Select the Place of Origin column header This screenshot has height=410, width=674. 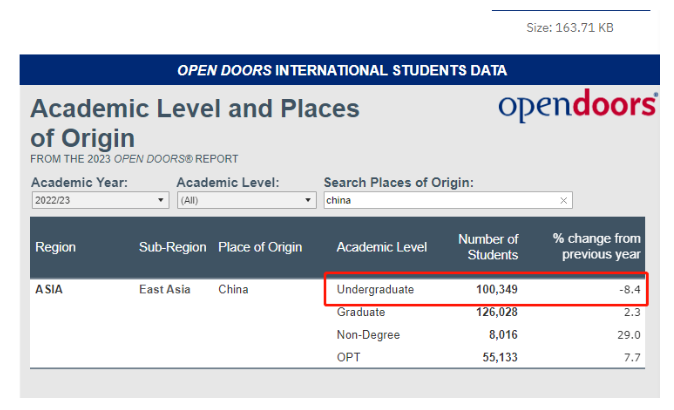(260, 247)
